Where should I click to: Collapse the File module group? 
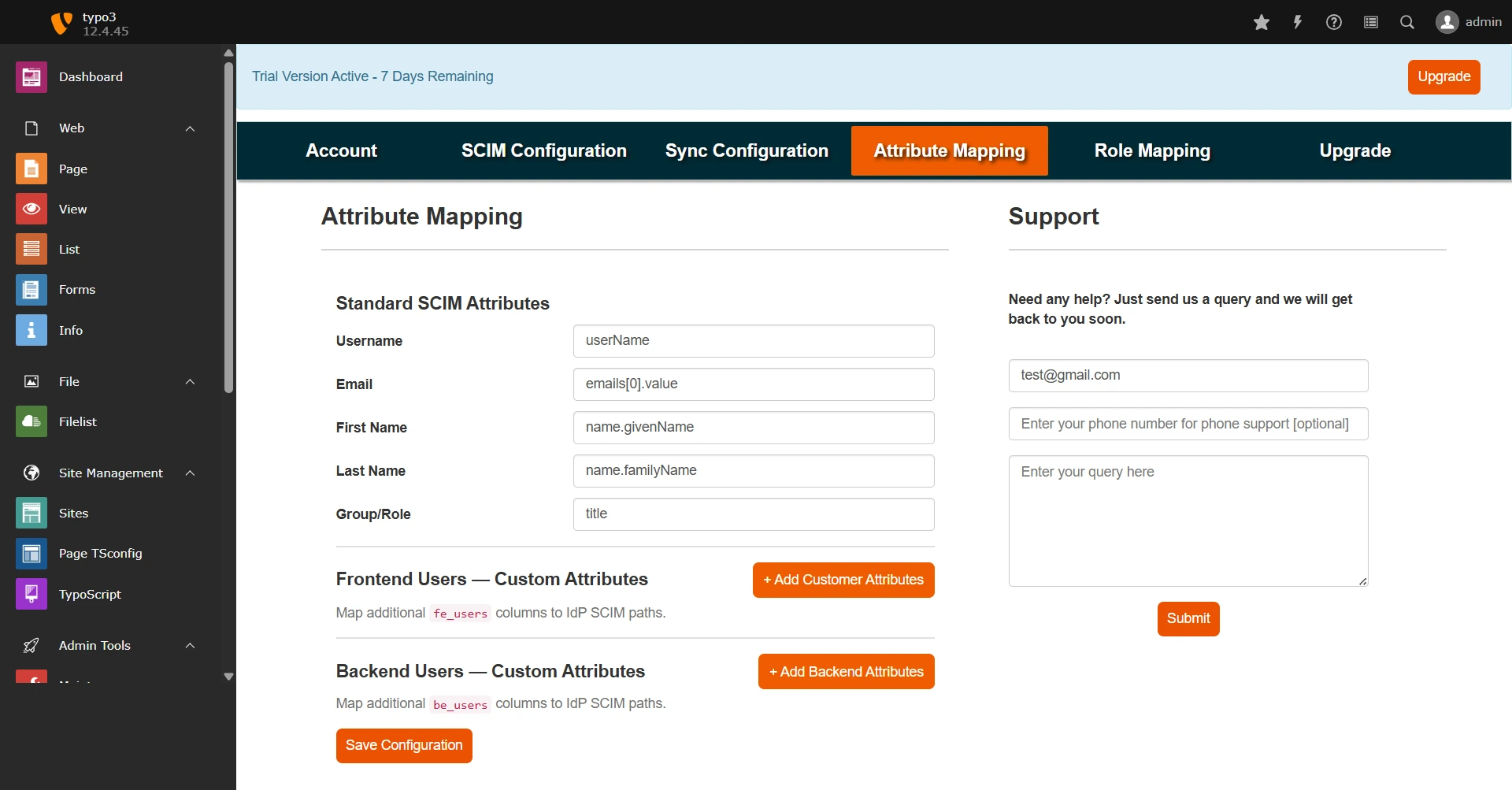(190, 382)
